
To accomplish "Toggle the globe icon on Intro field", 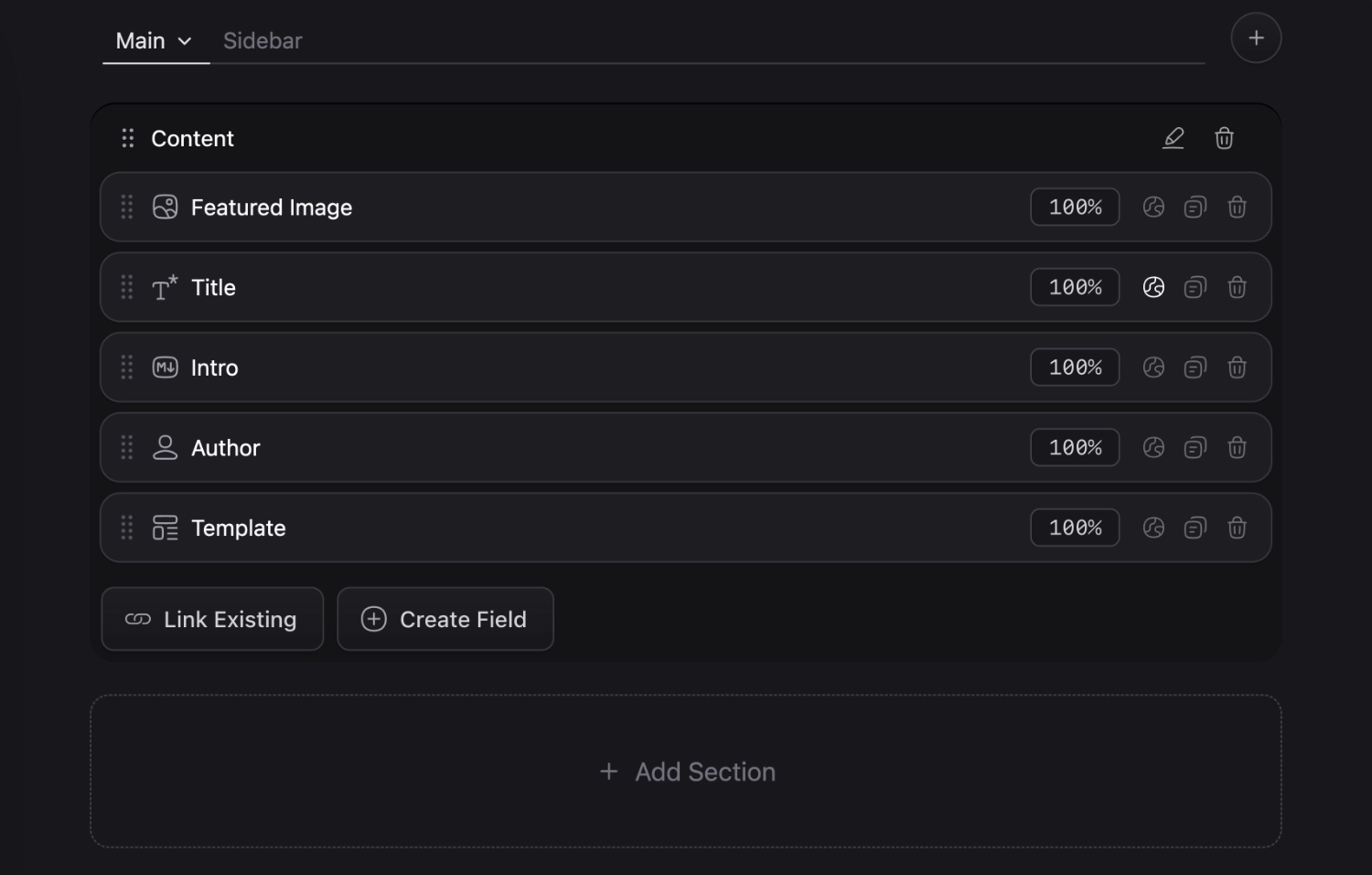I will [1152, 367].
